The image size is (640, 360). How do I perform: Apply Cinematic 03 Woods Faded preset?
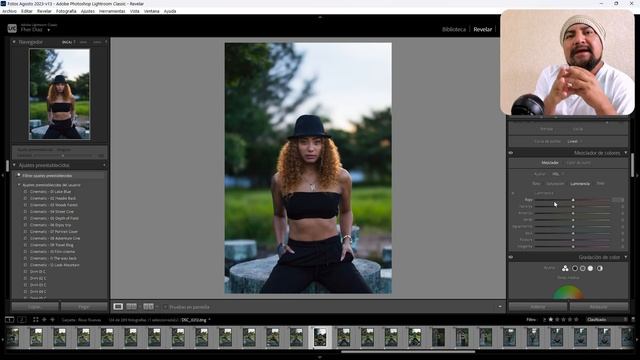[53, 205]
